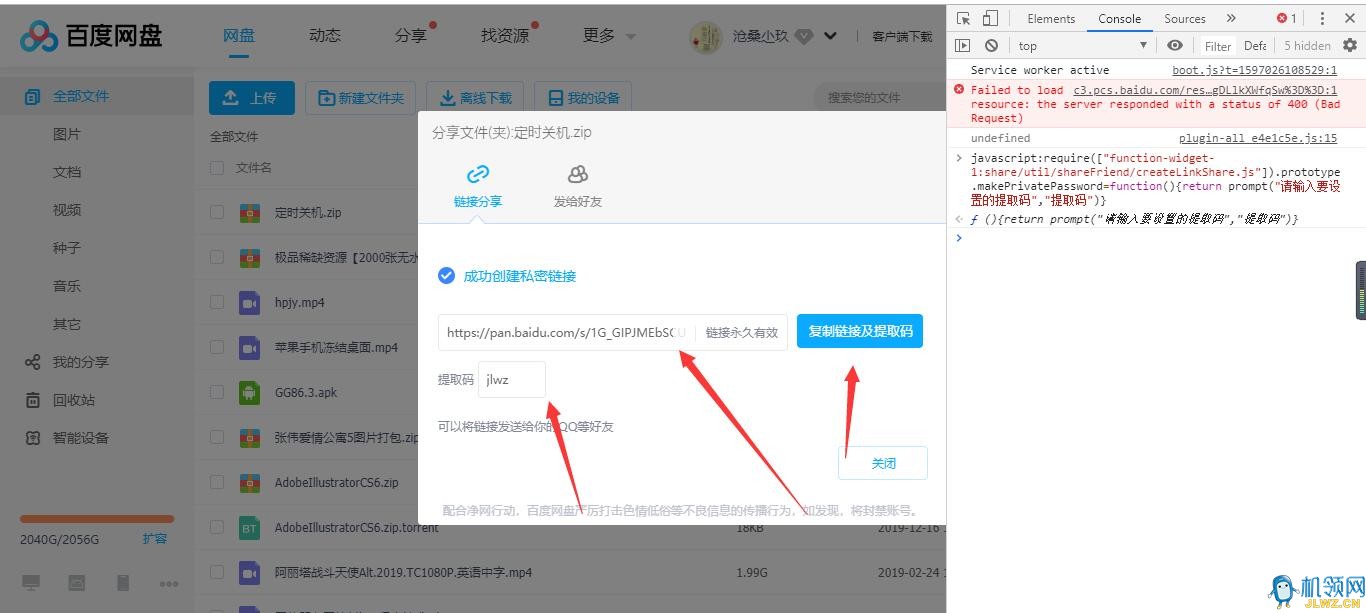Click the AdobeIllustratorCS6.zip archive icon
The image size is (1366, 613).
[x=249, y=482]
